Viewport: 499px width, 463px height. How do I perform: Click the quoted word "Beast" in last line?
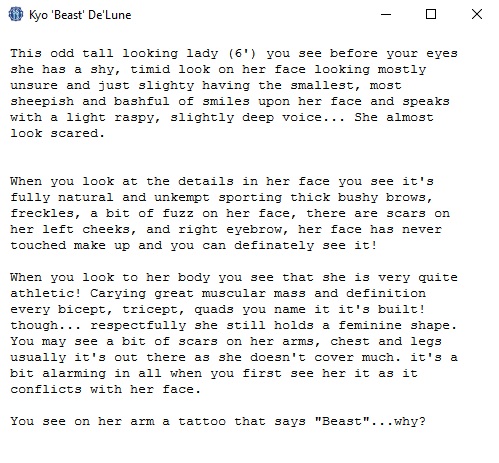pyautogui.click(x=342, y=421)
